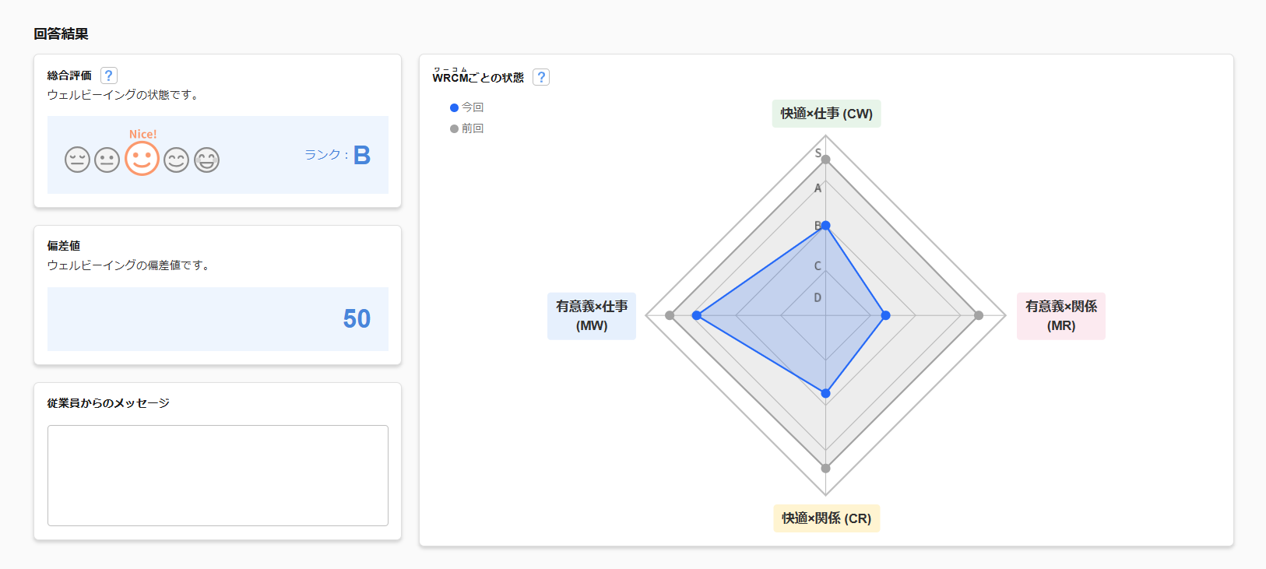Image resolution: width=1266 pixels, height=569 pixels.
Task: Click the fourth smiling face icon
Action: click(177, 160)
